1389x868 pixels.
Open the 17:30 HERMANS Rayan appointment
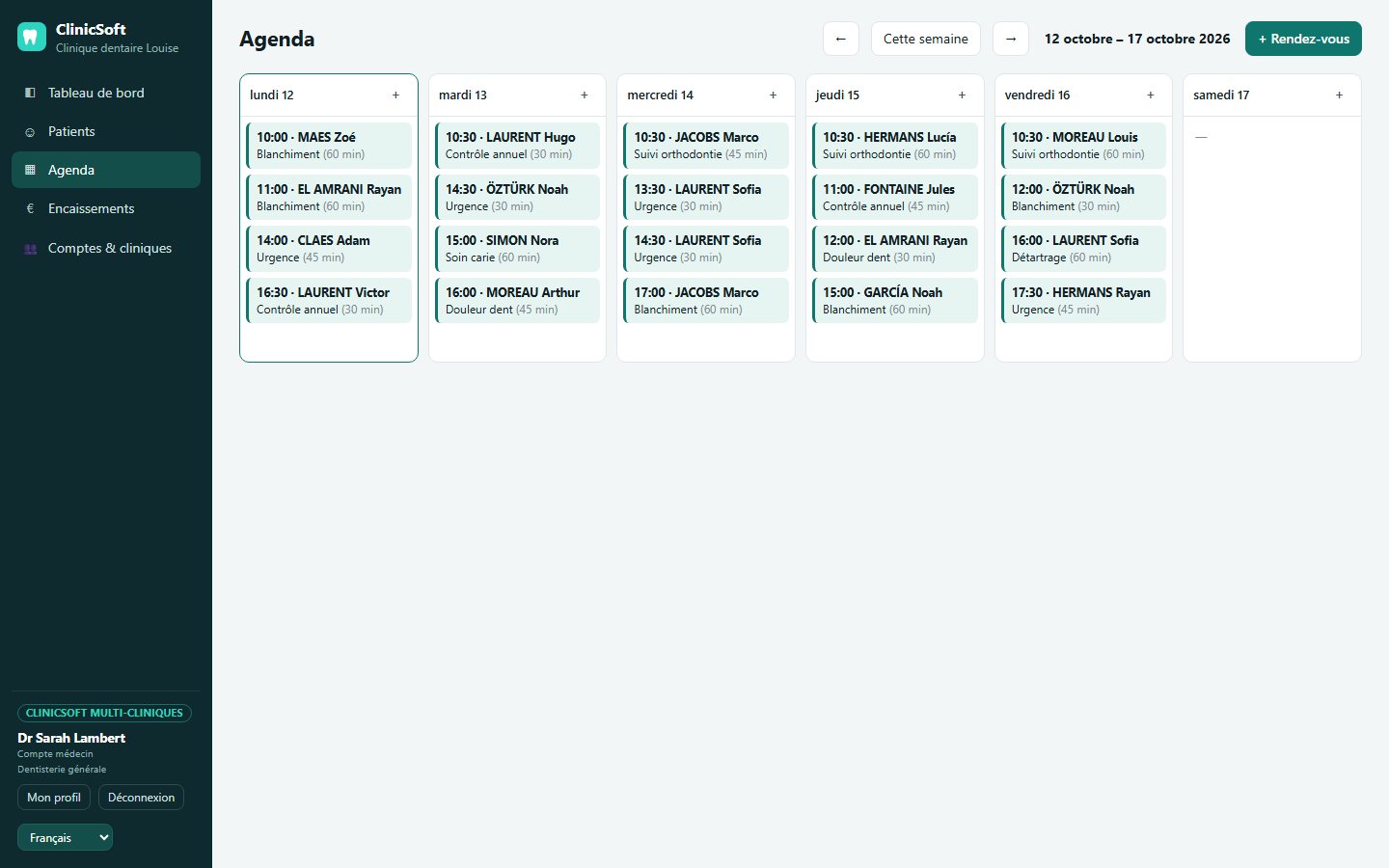coord(1083,301)
